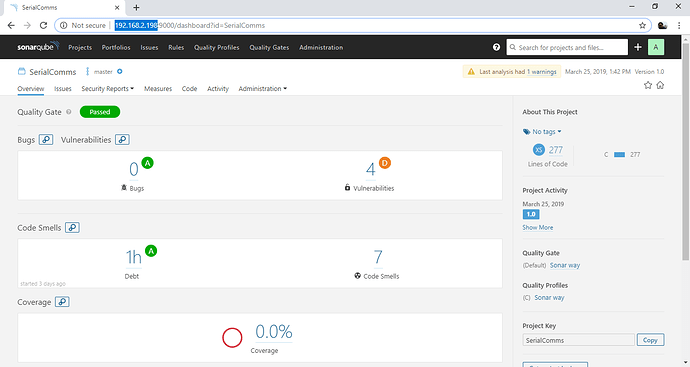Bookmark this page with star icon
690x367 pixels.
(642, 25)
